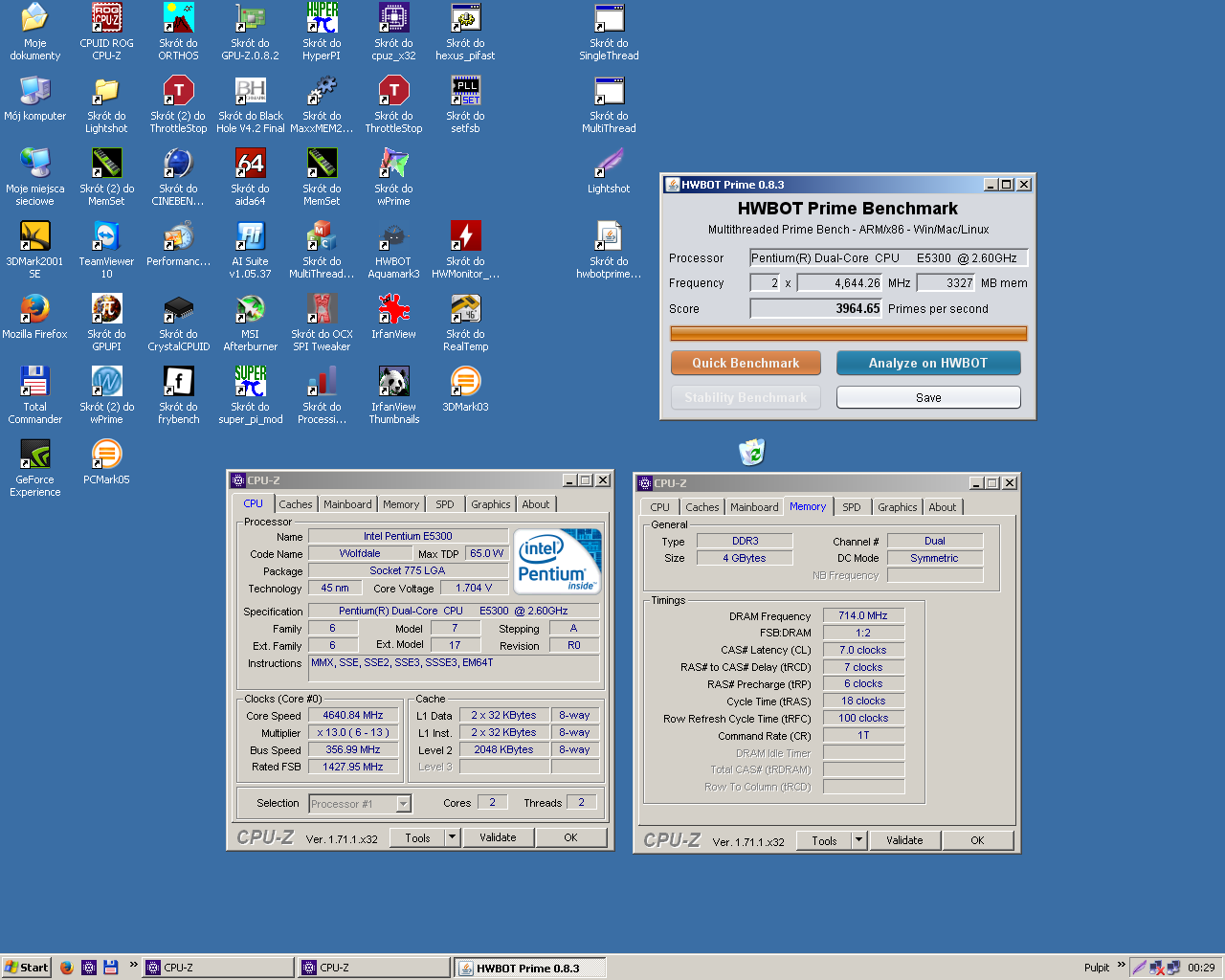Screen dimensions: 1225x980
Task: Click OK in right CPU-Z window
Action: 977,840
